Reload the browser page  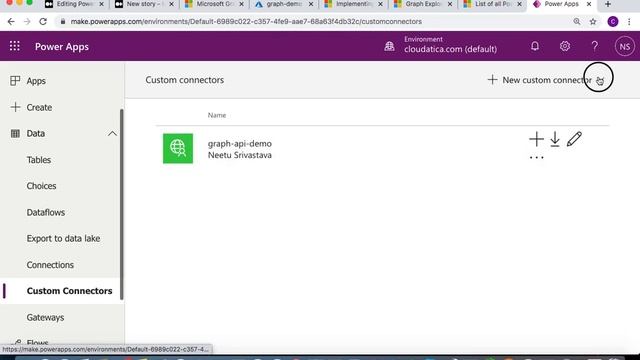pos(43,22)
